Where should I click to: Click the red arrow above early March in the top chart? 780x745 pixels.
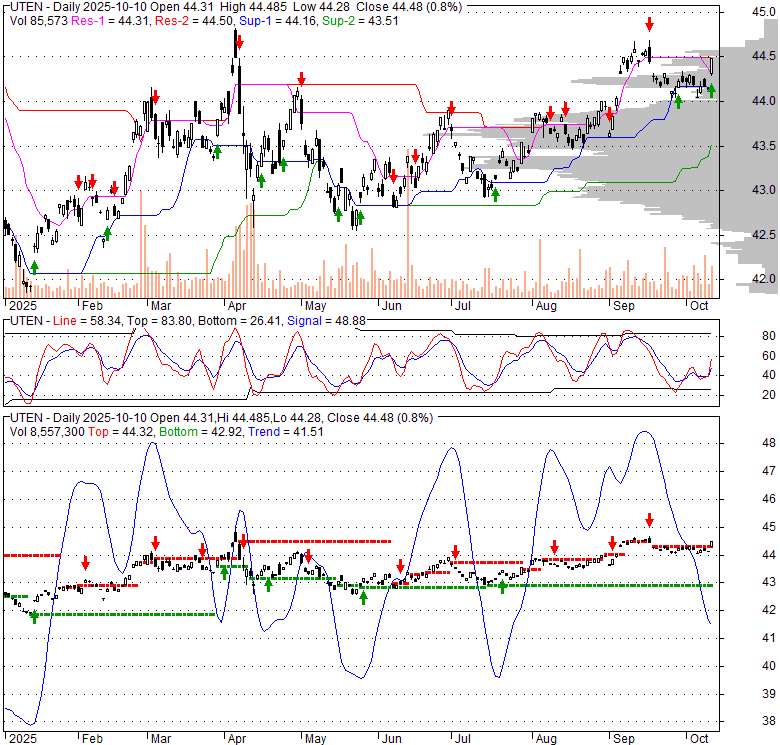pos(155,95)
